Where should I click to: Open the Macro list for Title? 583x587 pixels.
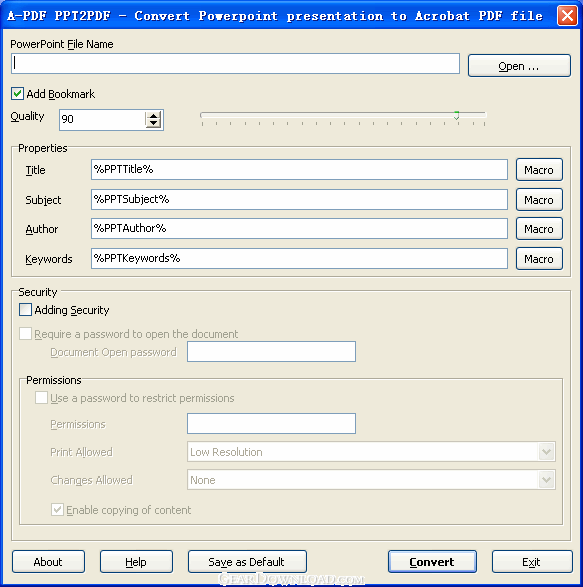click(x=539, y=170)
